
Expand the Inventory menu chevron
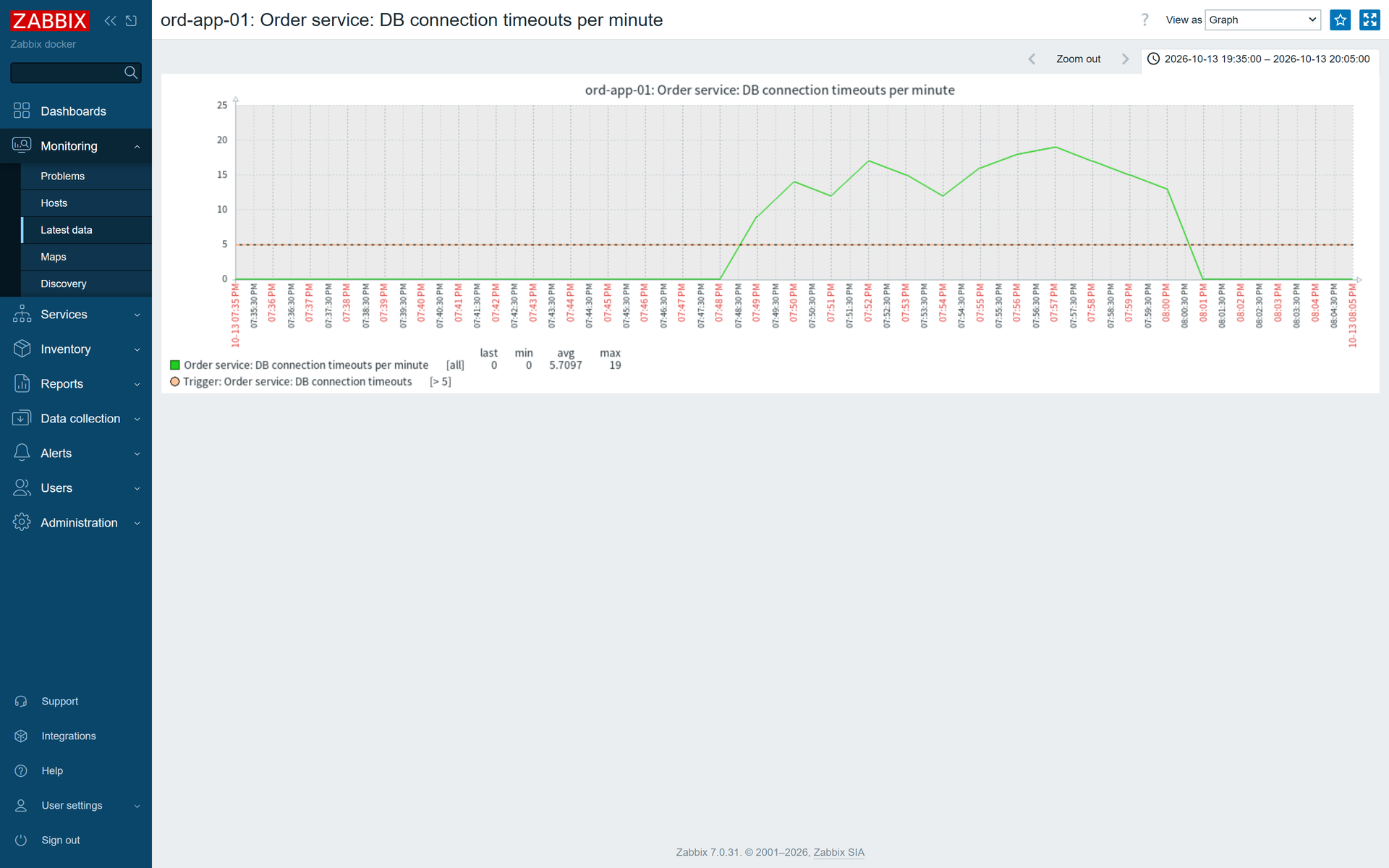(x=137, y=349)
